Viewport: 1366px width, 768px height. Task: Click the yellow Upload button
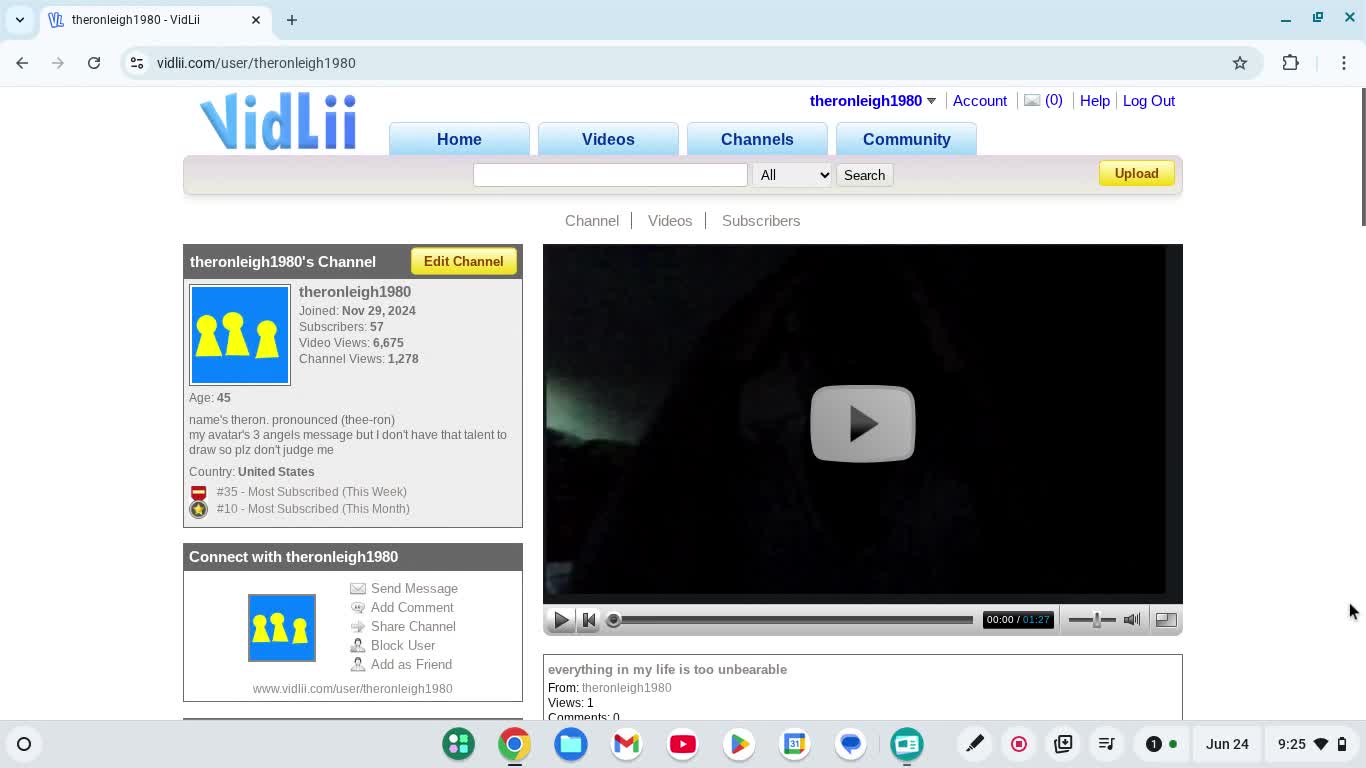(1136, 174)
